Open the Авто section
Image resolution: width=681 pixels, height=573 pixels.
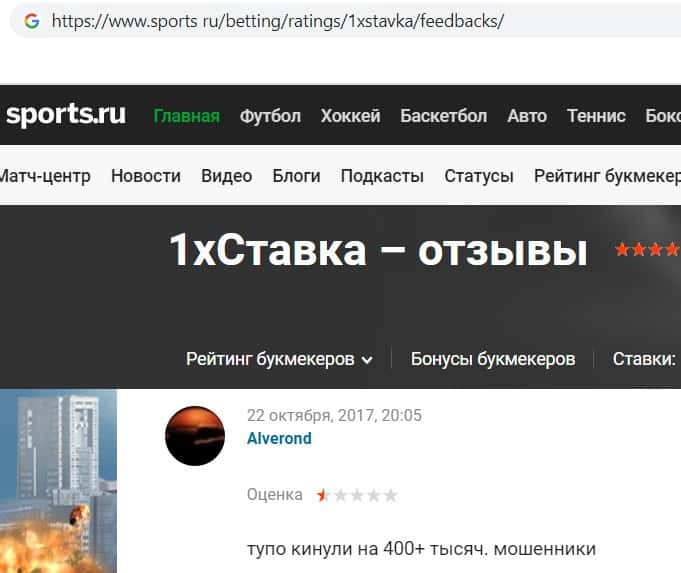click(527, 116)
